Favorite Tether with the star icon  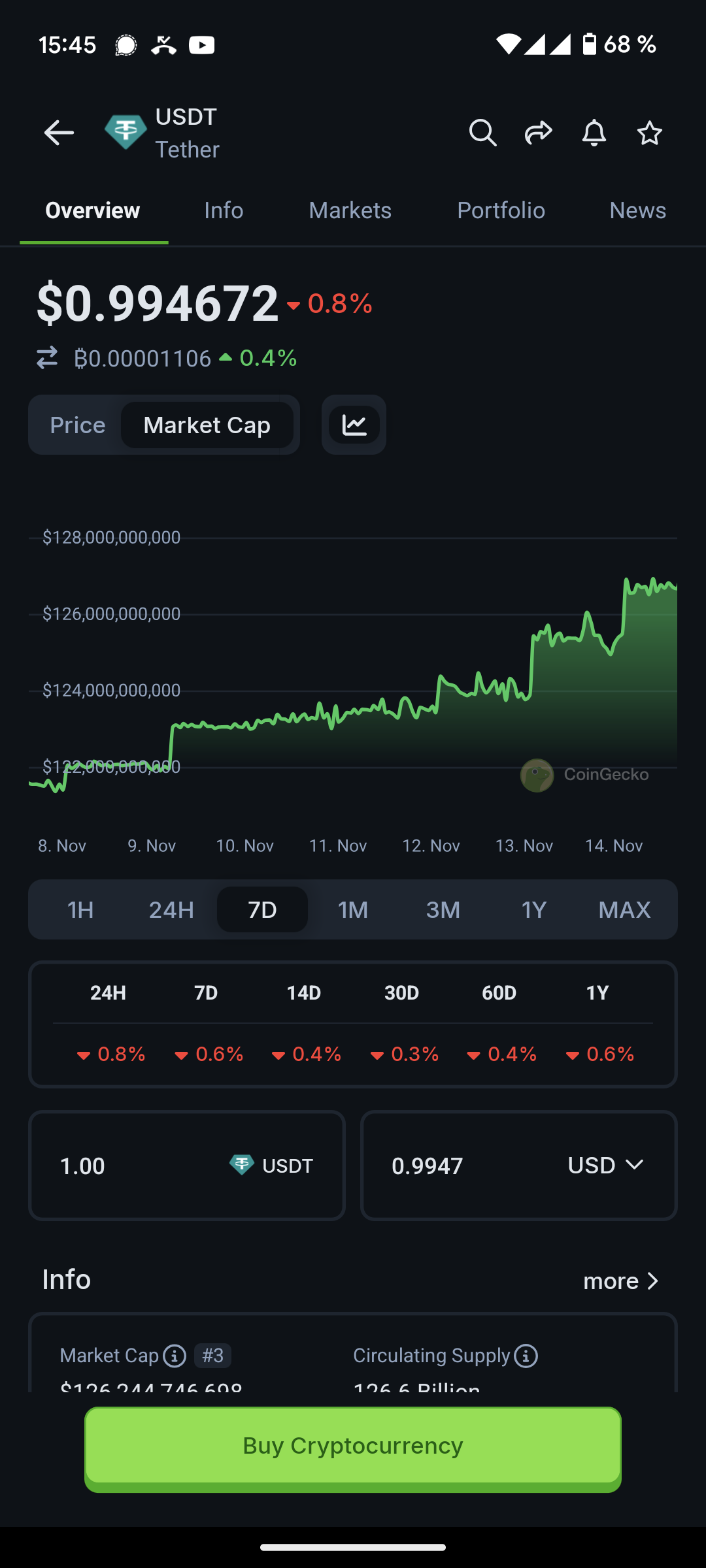(x=649, y=133)
